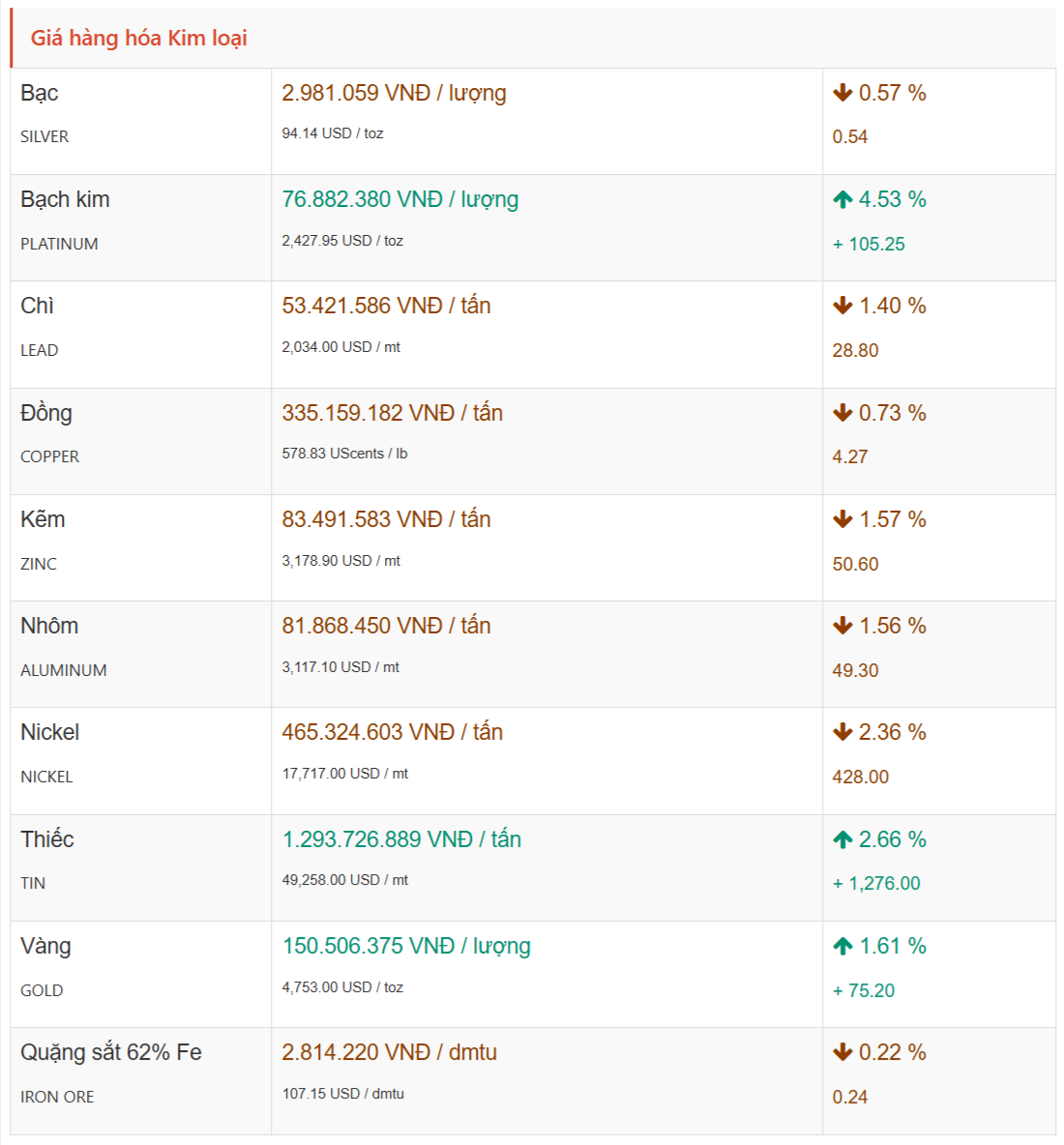The width and height of the screenshot is (1064, 1145).
Task: Click the Quặng sắt 62% Fe name
Action: pos(111,1052)
